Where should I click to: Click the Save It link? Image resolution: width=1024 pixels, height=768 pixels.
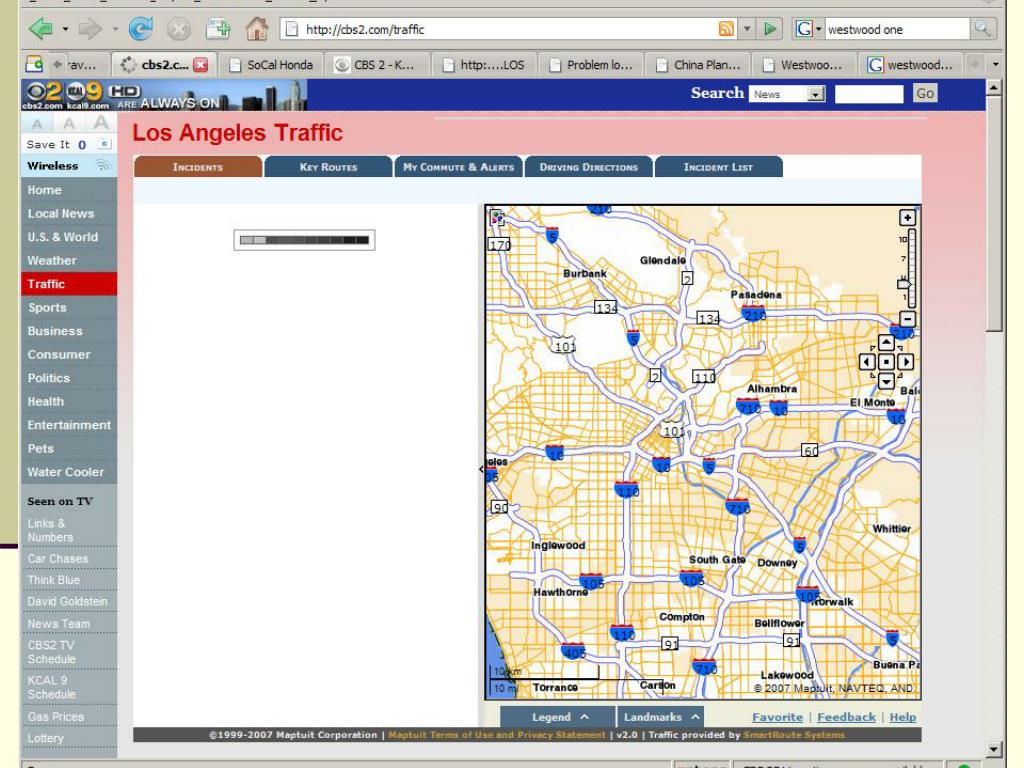point(48,144)
